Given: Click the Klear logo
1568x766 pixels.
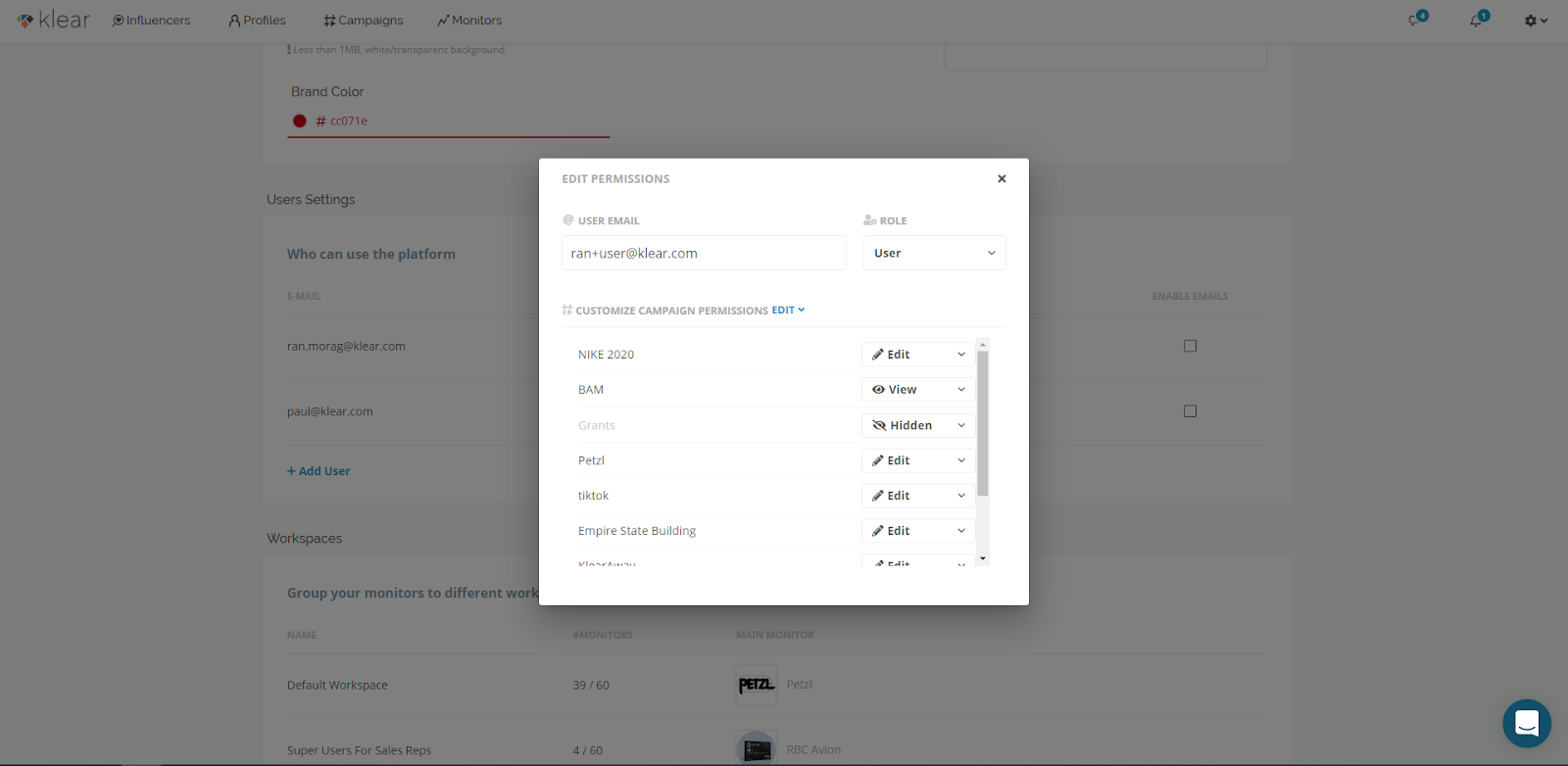Looking at the screenshot, I should coord(54,20).
